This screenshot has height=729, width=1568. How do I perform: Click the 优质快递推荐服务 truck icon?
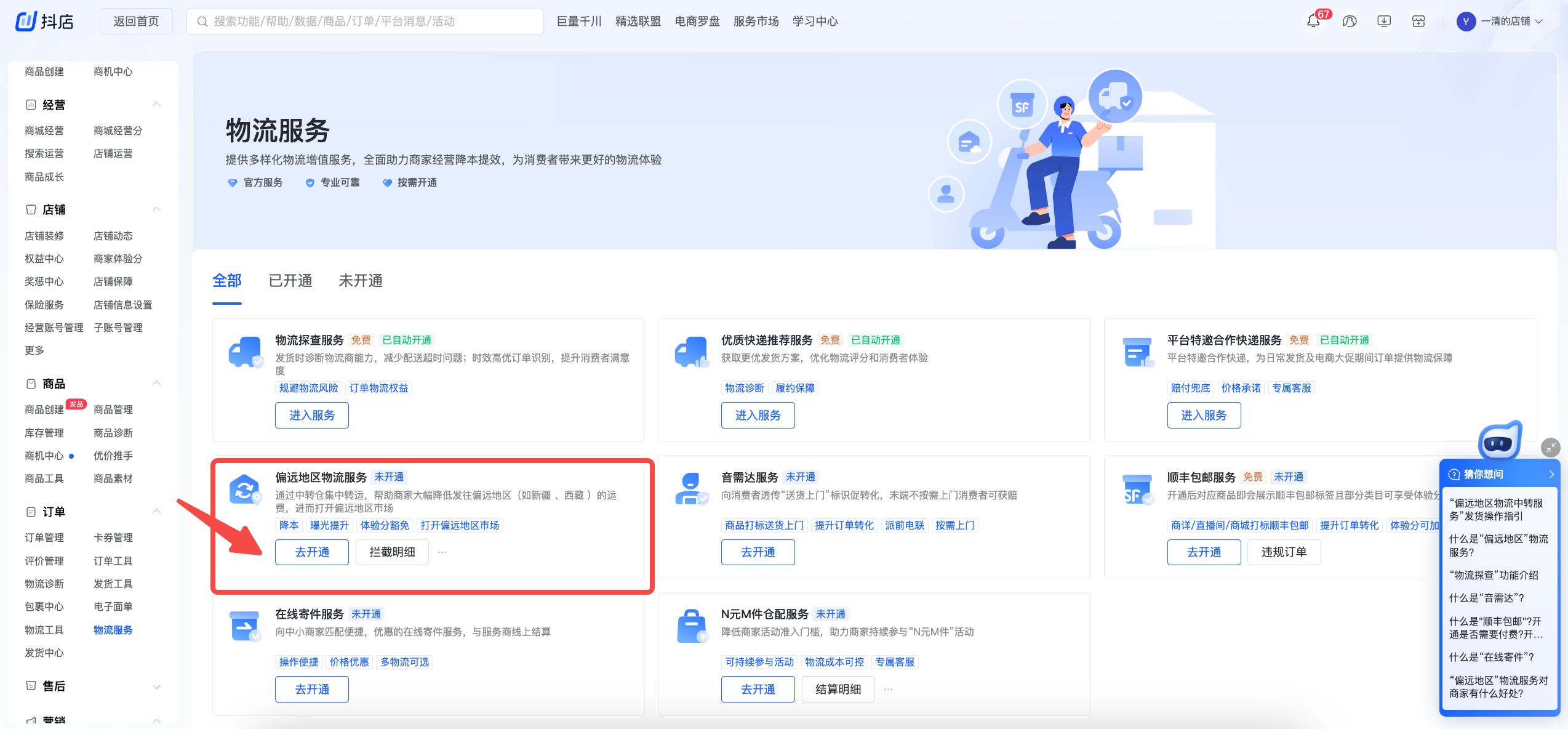pyautogui.click(x=692, y=352)
